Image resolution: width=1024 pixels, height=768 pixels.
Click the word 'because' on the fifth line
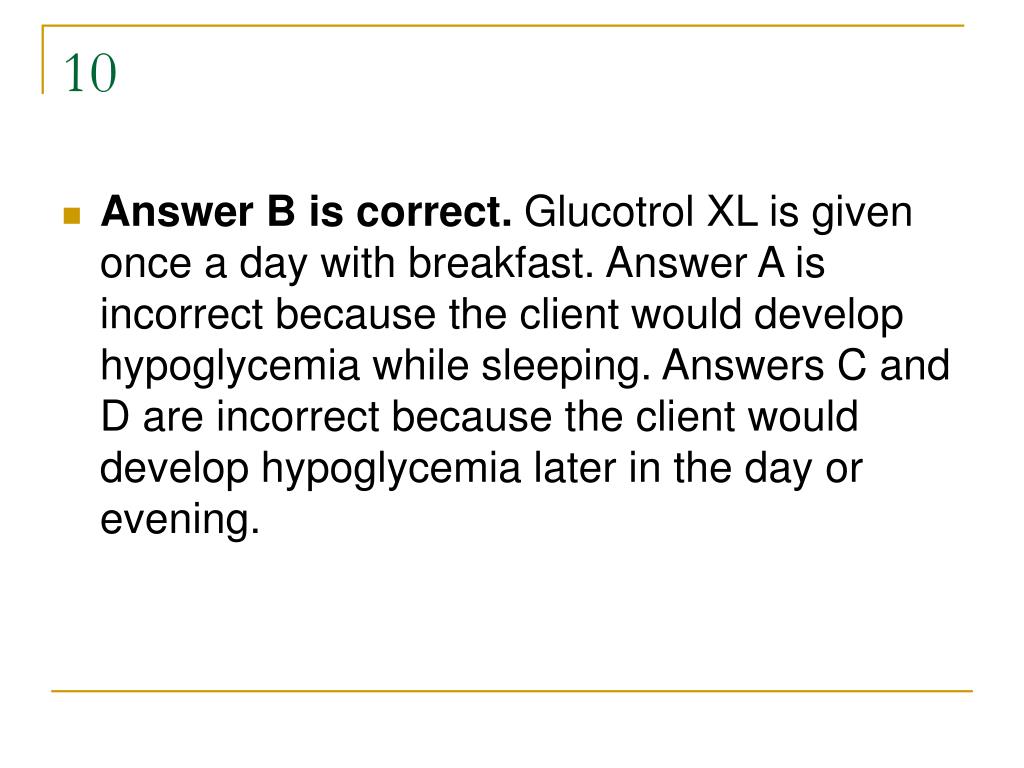coord(472,417)
